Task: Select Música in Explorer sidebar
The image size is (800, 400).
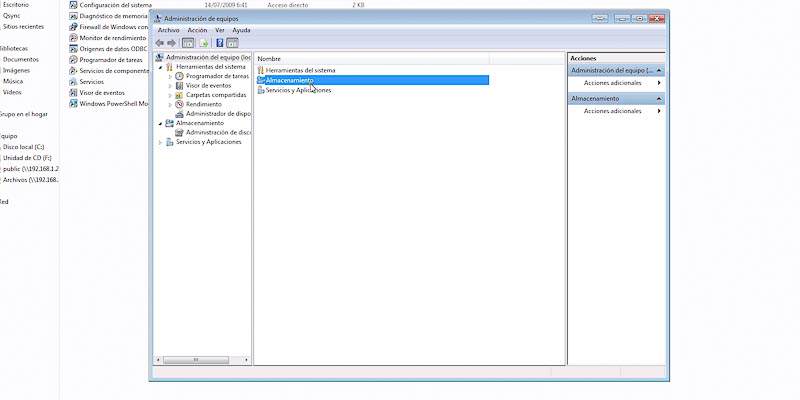Action: tap(13, 81)
